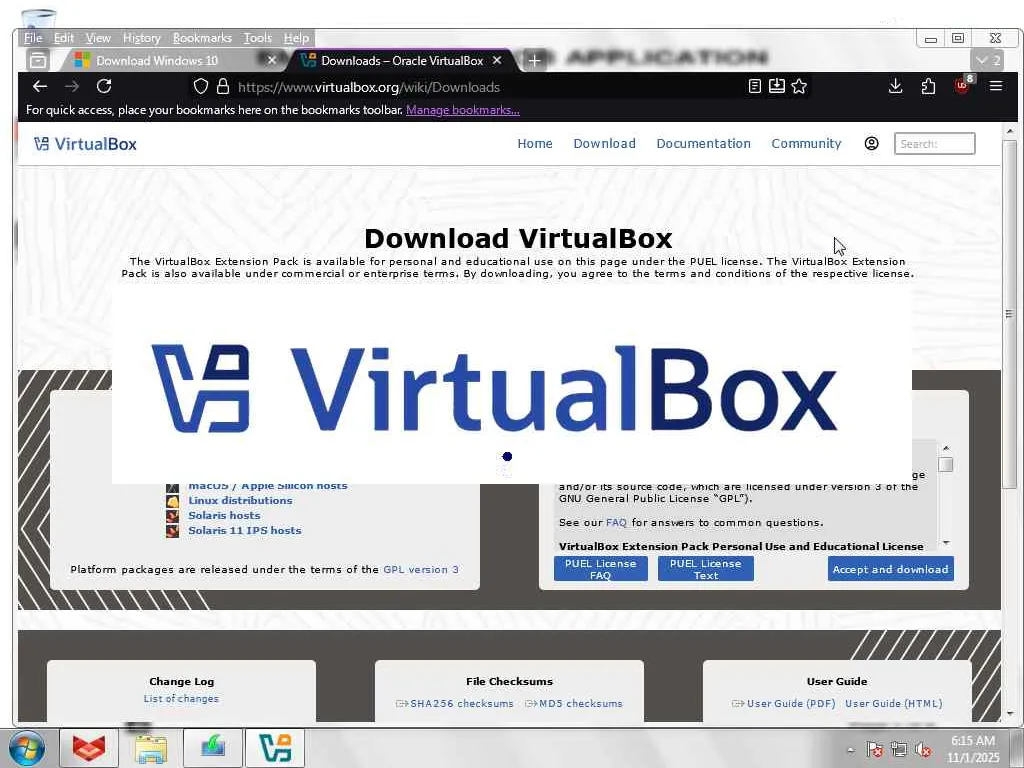Open the Community nav link
Viewport: 1024px width, 768px height.
pos(806,144)
